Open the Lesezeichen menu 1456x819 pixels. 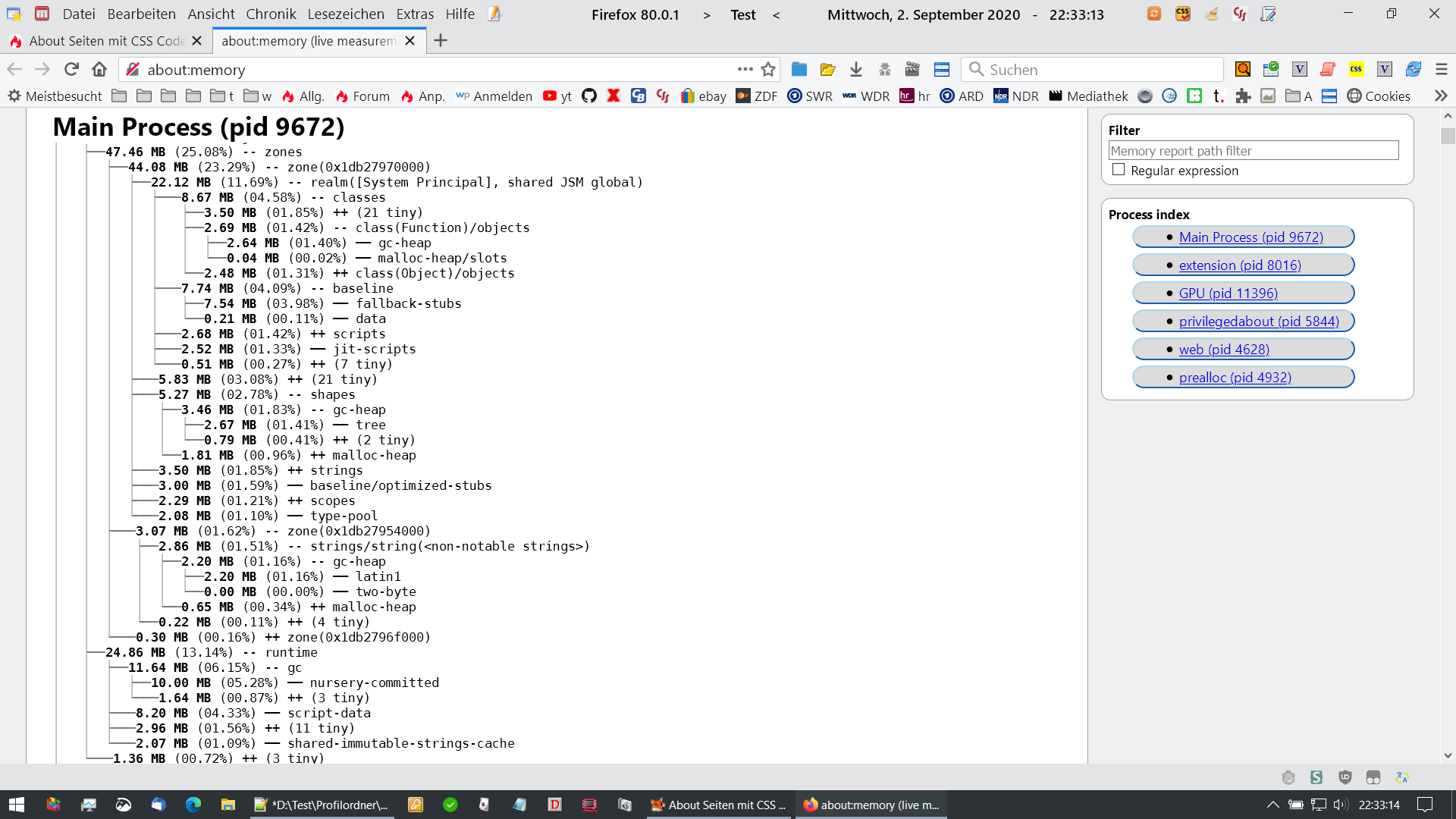[346, 14]
